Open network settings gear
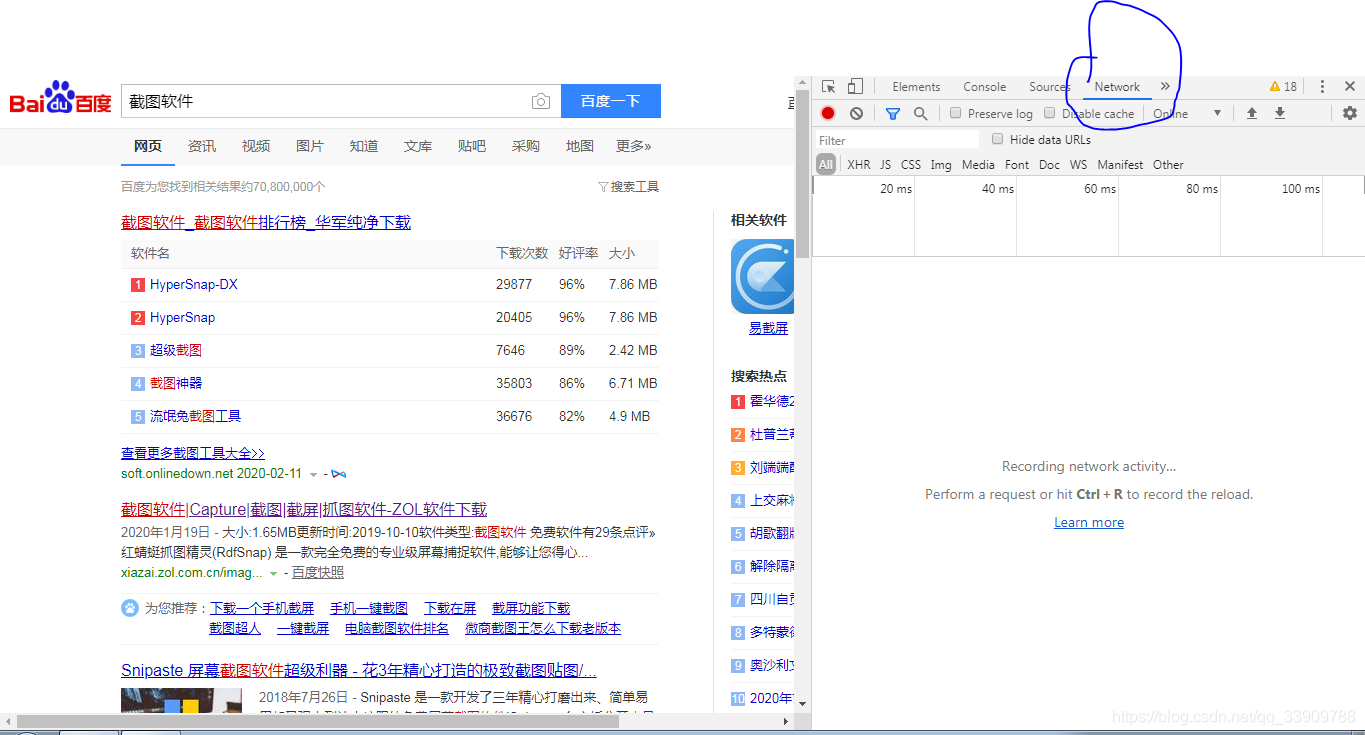Image resolution: width=1365 pixels, height=735 pixels. [1350, 113]
